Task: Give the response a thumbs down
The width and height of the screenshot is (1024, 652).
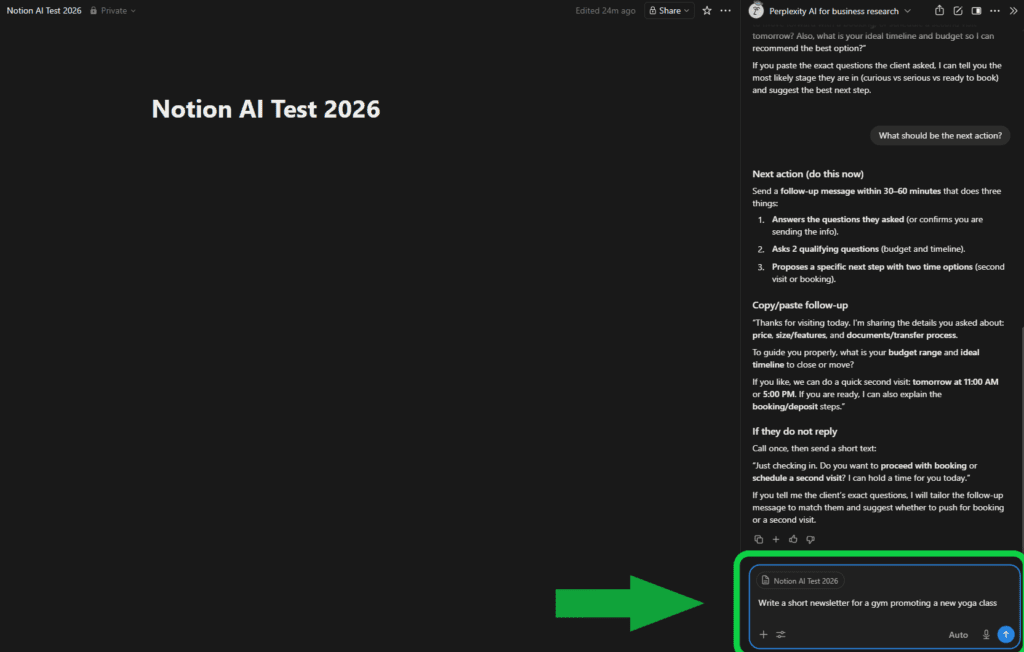Action: click(810, 539)
